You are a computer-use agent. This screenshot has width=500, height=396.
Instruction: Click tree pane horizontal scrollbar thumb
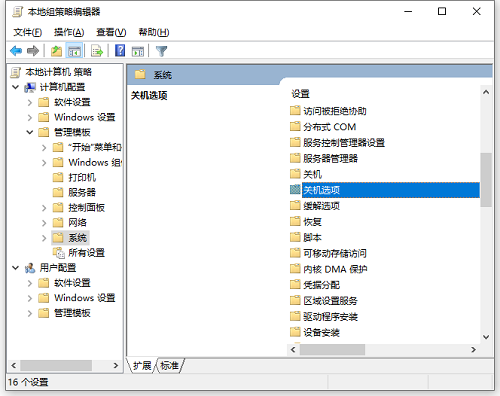click(56, 366)
